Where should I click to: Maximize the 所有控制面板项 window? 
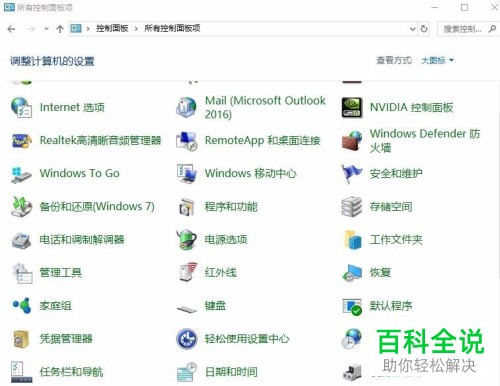point(464,7)
